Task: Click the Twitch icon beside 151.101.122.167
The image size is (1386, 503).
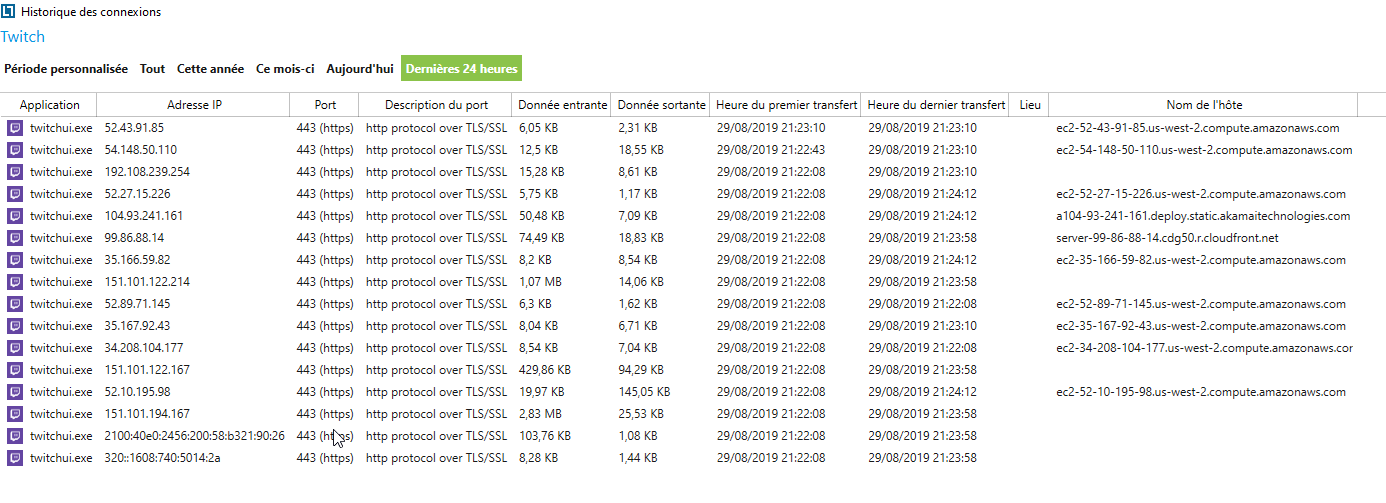Action: pos(14,370)
